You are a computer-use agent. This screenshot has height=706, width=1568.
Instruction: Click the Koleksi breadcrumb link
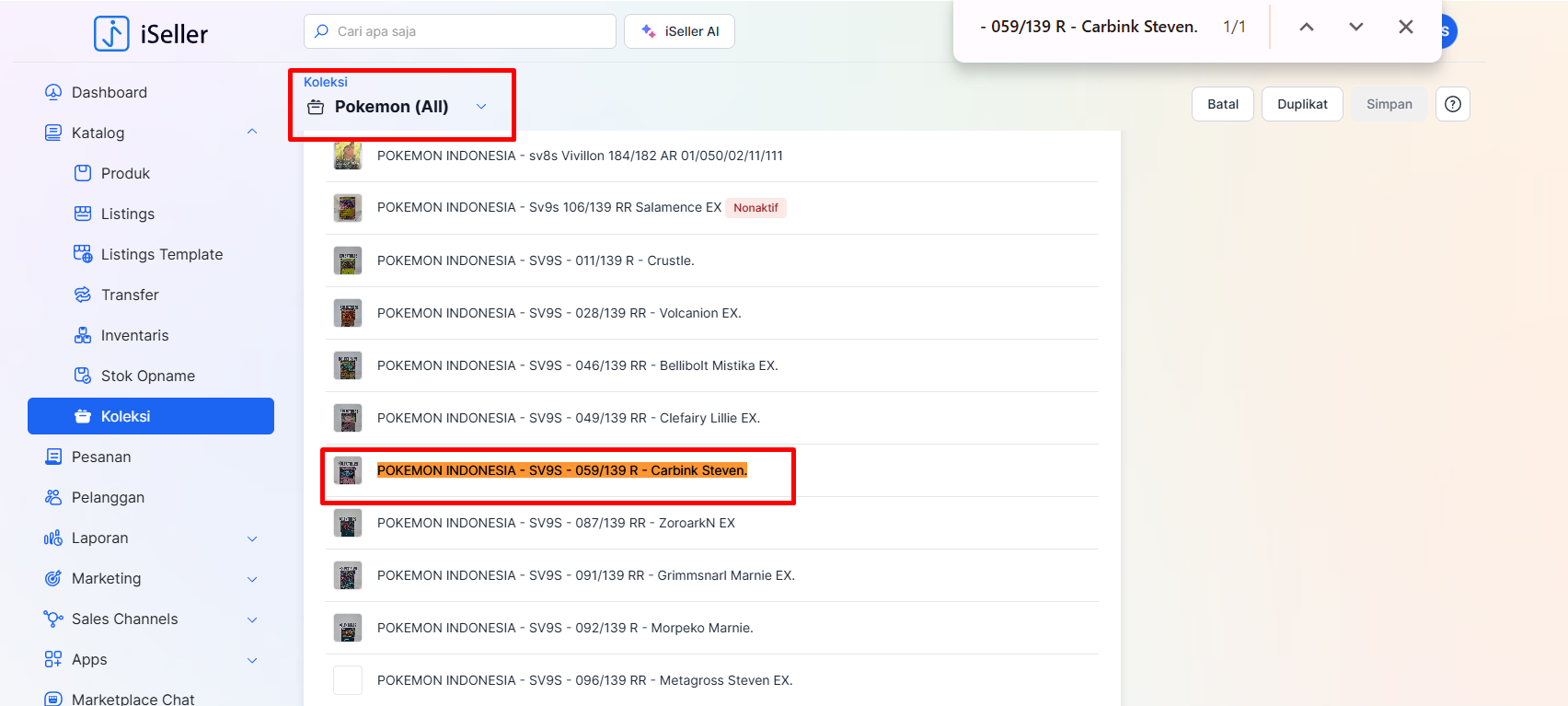coord(326,82)
